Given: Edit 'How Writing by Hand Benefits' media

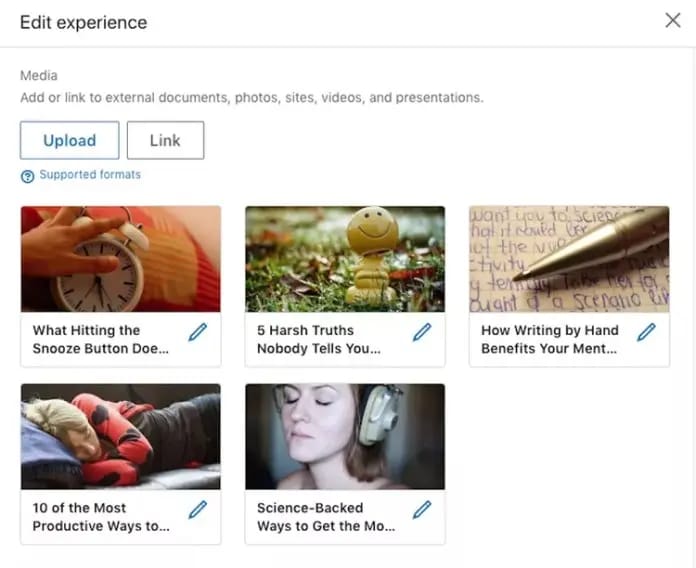Looking at the screenshot, I should click(x=646, y=332).
